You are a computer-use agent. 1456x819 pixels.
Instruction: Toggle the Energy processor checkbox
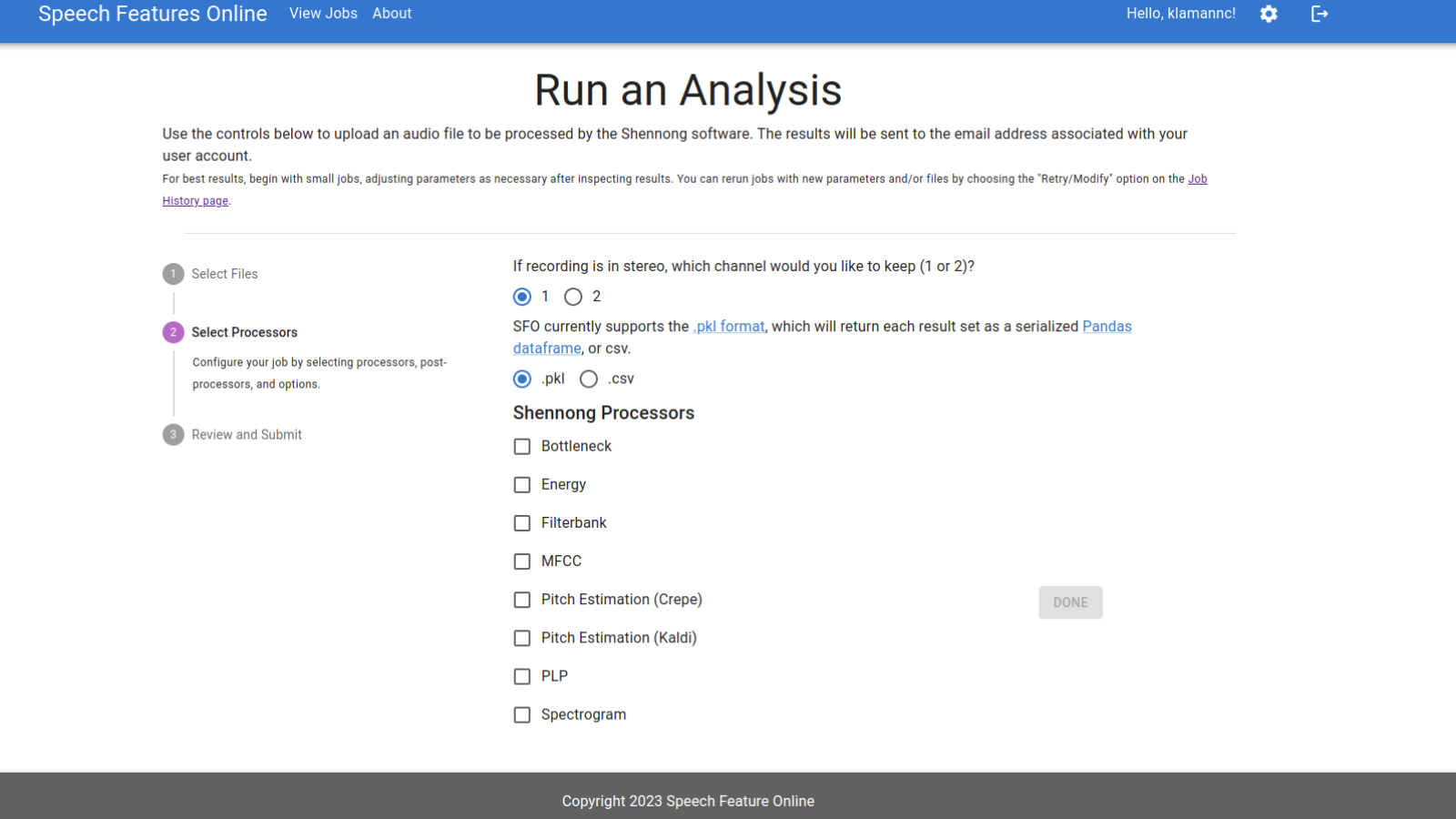[x=522, y=485]
